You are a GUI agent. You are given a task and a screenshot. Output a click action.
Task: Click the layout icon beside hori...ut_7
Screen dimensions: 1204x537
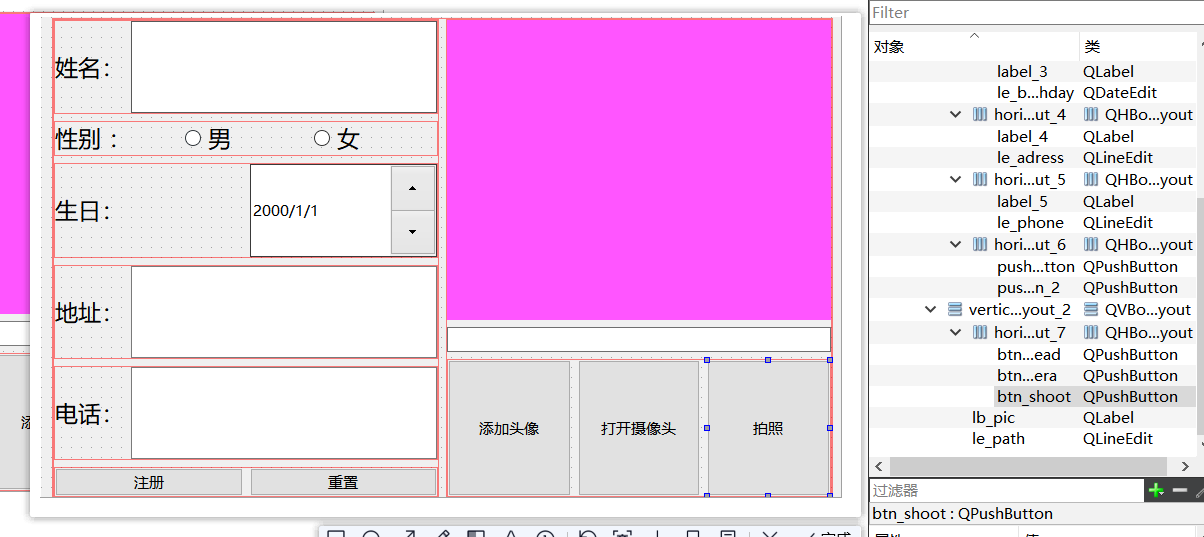point(980,332)
